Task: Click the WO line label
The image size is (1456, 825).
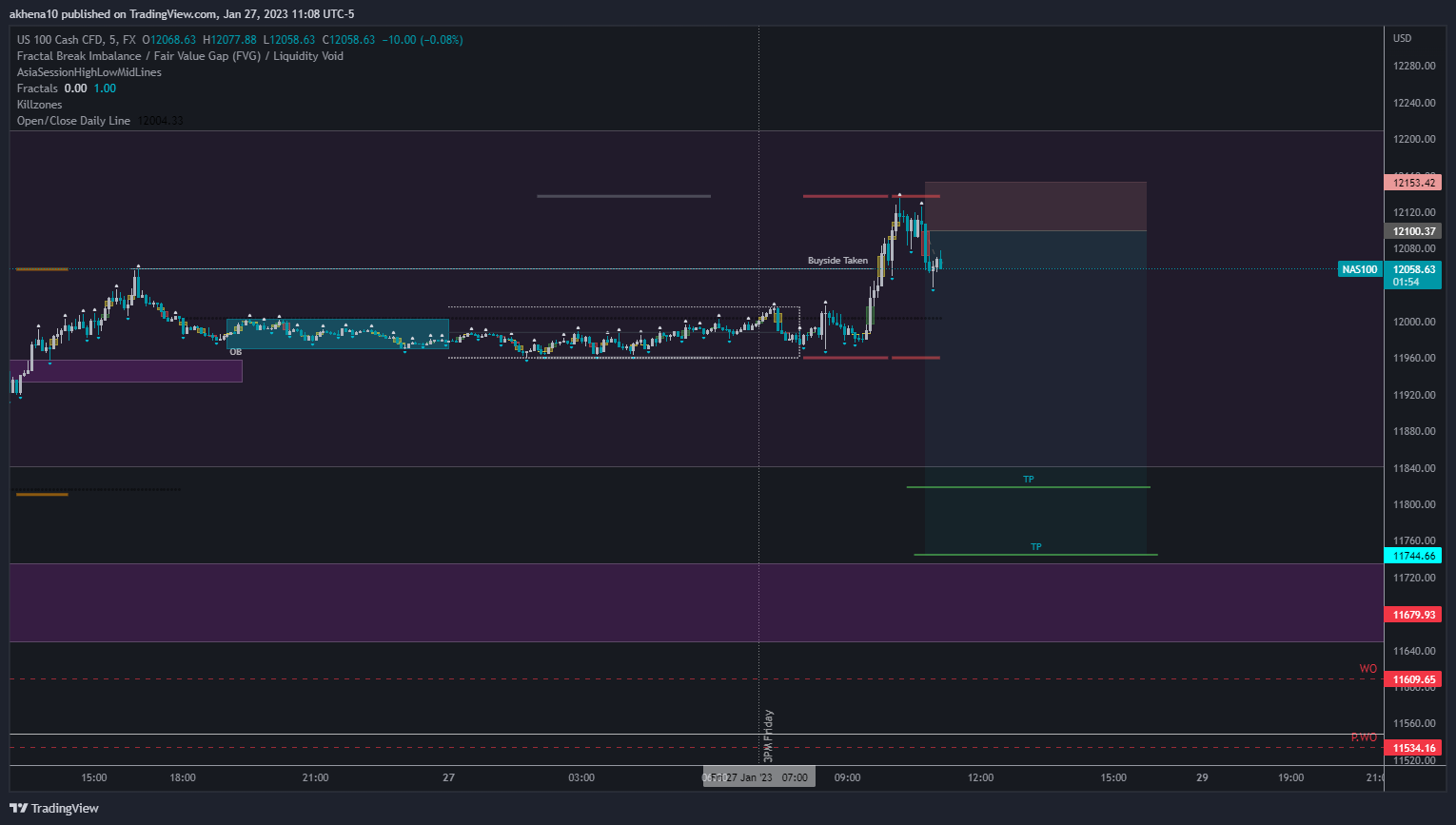Action: [x=1367, y=669]
